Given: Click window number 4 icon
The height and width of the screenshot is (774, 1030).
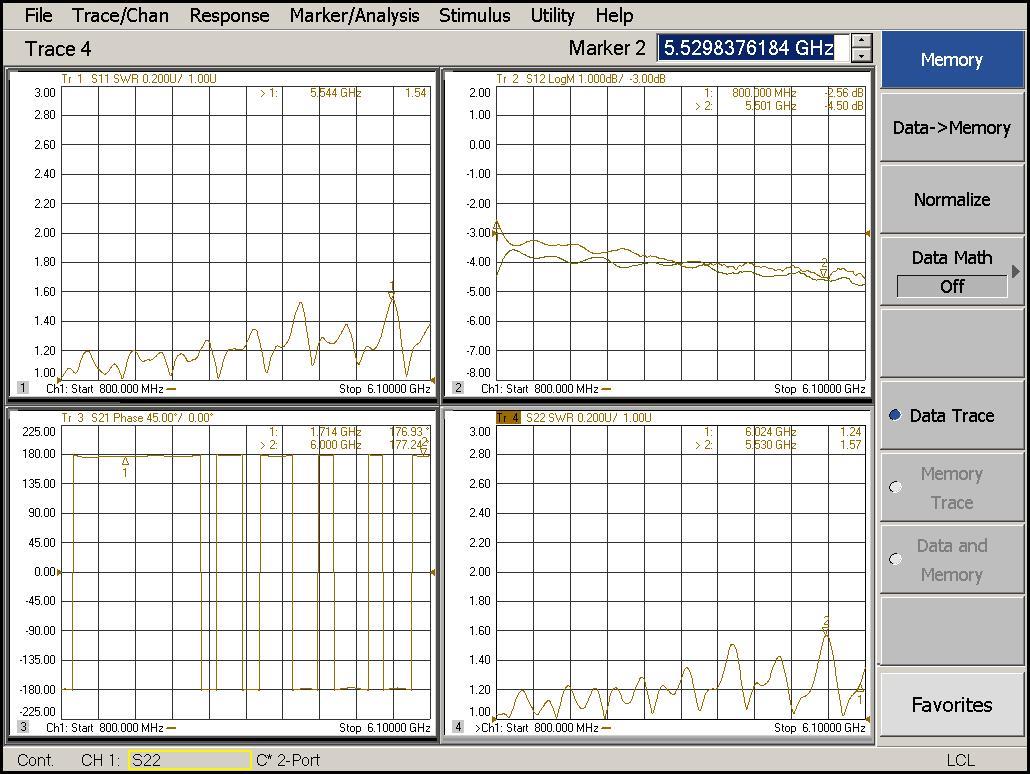Looking at the screenshot, I should pos(458,727).
